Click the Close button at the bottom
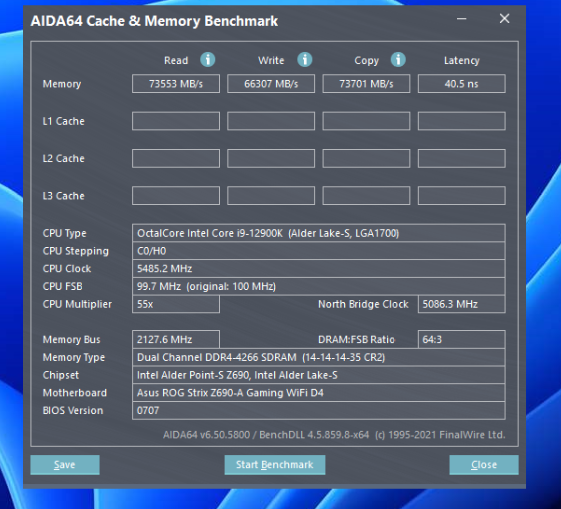561x509 pixels. [484, 465]
